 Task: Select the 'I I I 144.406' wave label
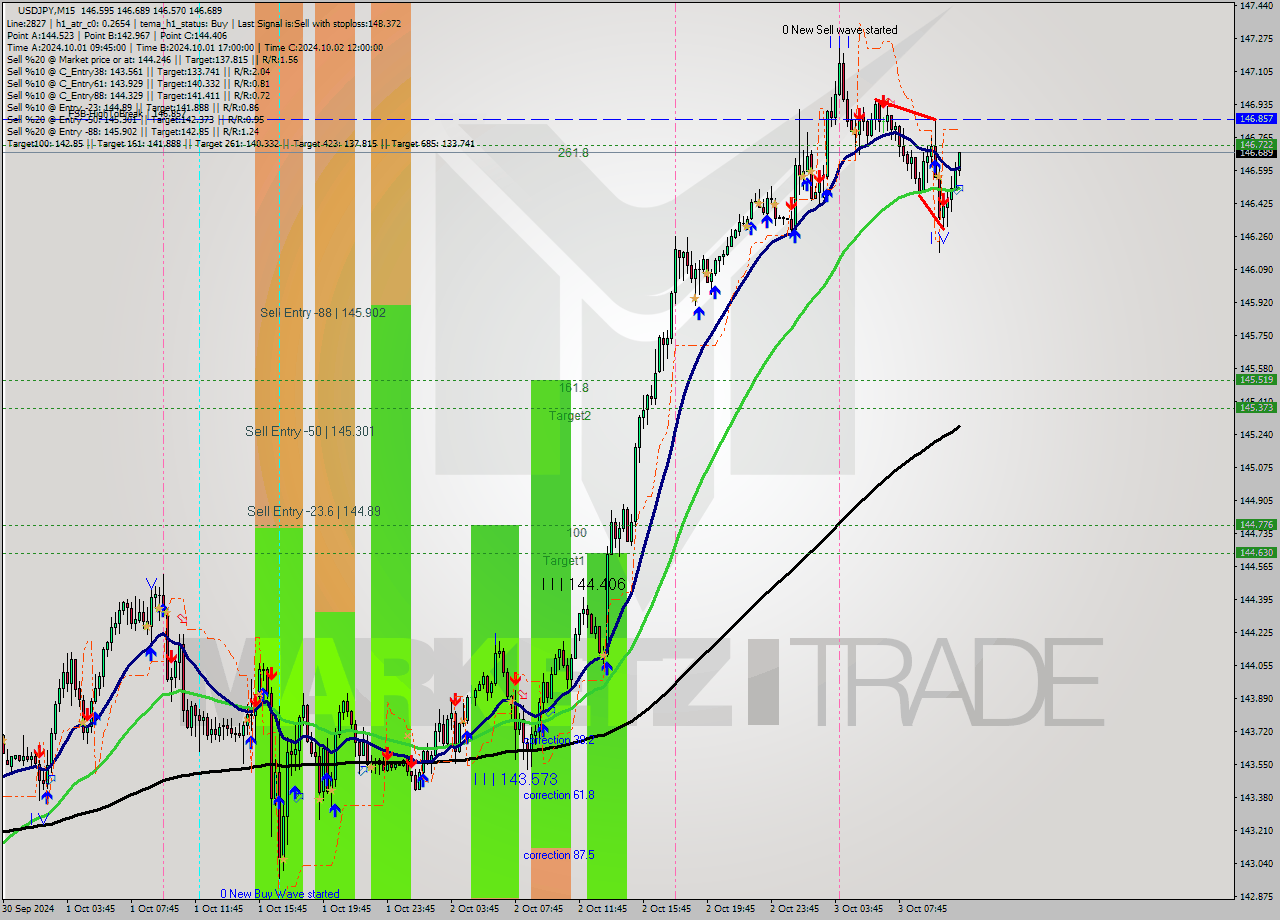coord(583,584)
